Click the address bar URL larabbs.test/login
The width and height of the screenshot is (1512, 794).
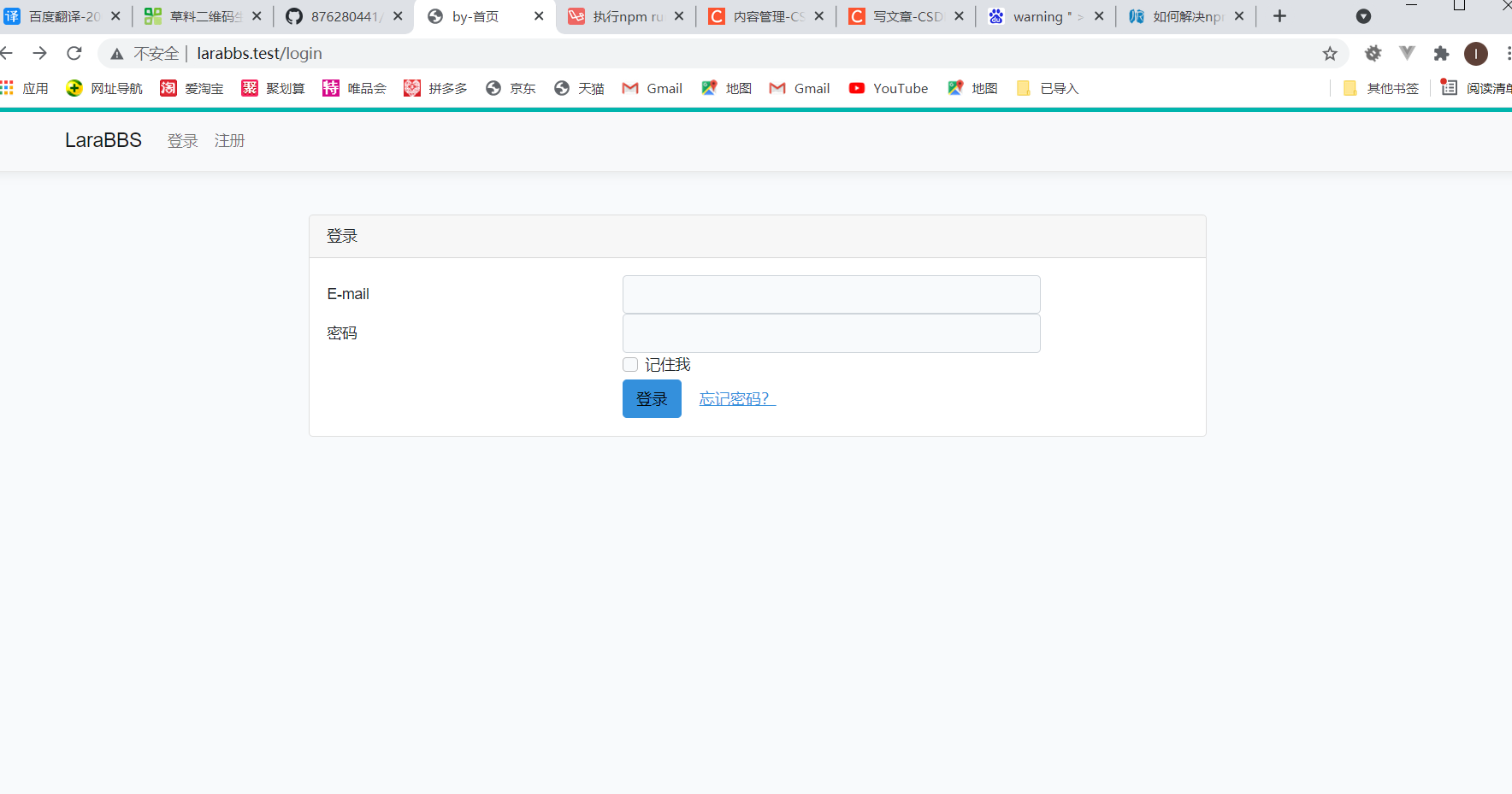(x=259, y=54)
